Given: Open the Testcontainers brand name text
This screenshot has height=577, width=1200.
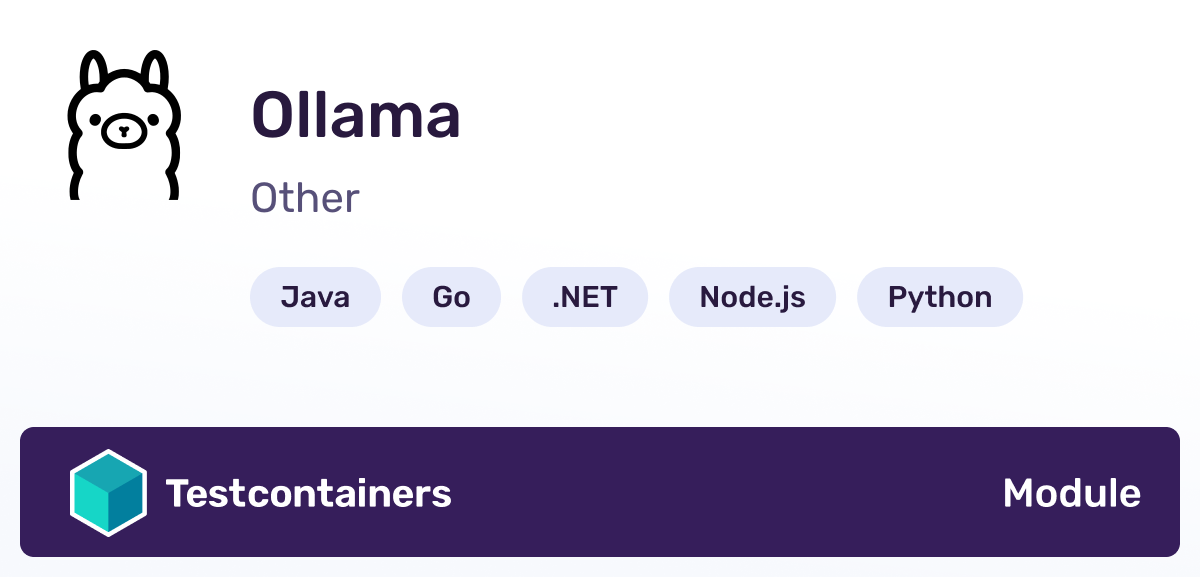Looking at the screenshot, I should 309,493.
